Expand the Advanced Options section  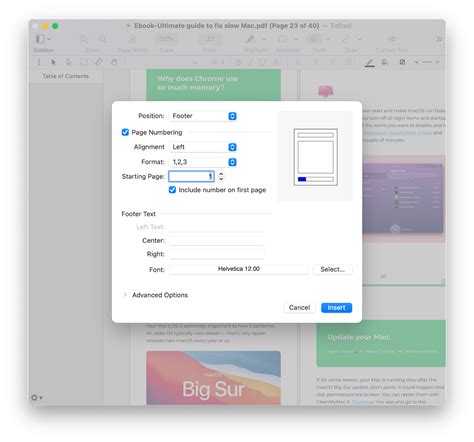coord(125,295)
